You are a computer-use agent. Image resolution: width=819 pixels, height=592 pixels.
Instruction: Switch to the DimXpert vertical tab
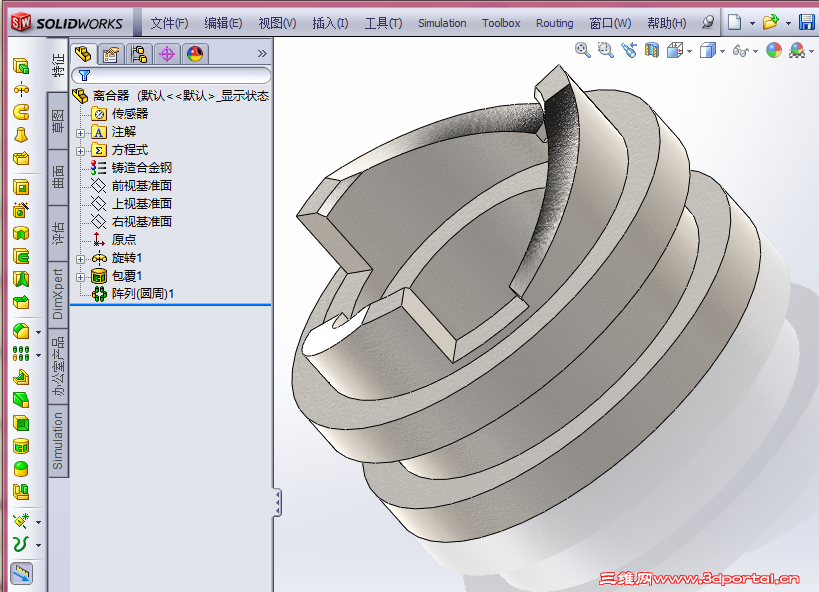[x=58, y=295]
